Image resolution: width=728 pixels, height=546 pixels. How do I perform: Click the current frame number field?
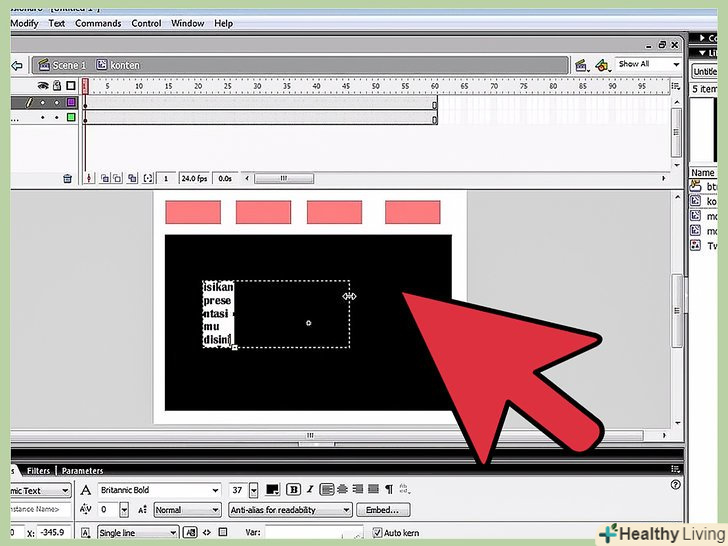[x=166, y=179]
